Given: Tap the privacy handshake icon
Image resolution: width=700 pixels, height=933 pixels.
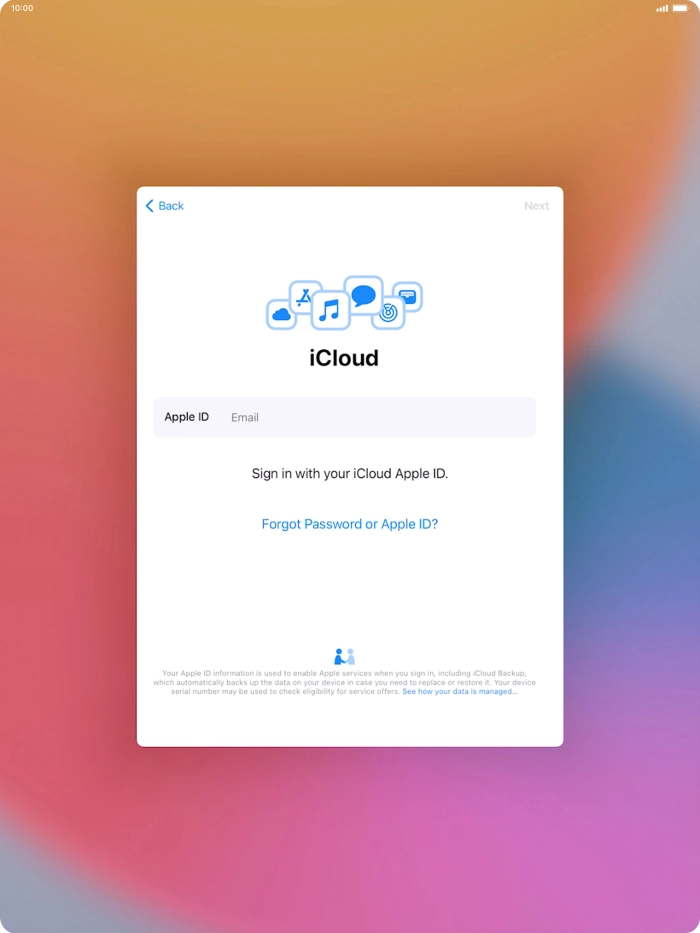Looking at the screenshot, I should pyautogui.click(x=344, y=657).
